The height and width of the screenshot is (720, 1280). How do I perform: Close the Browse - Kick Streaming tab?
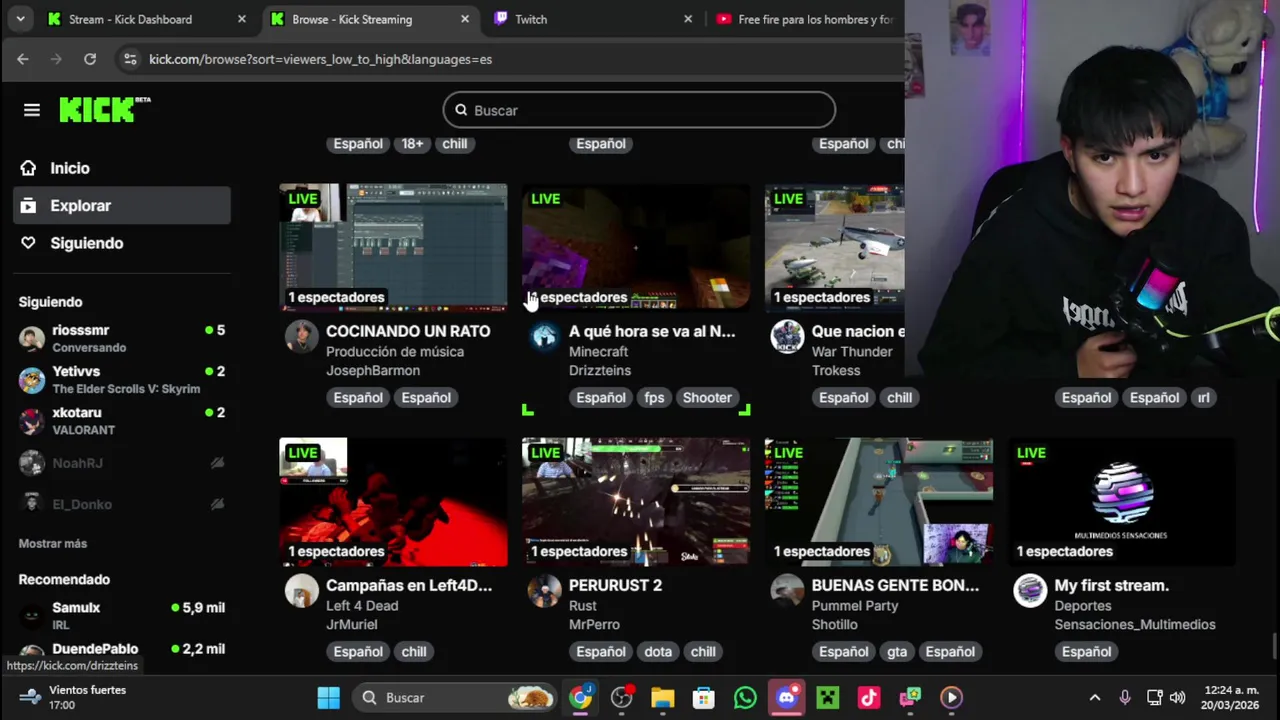465,19
